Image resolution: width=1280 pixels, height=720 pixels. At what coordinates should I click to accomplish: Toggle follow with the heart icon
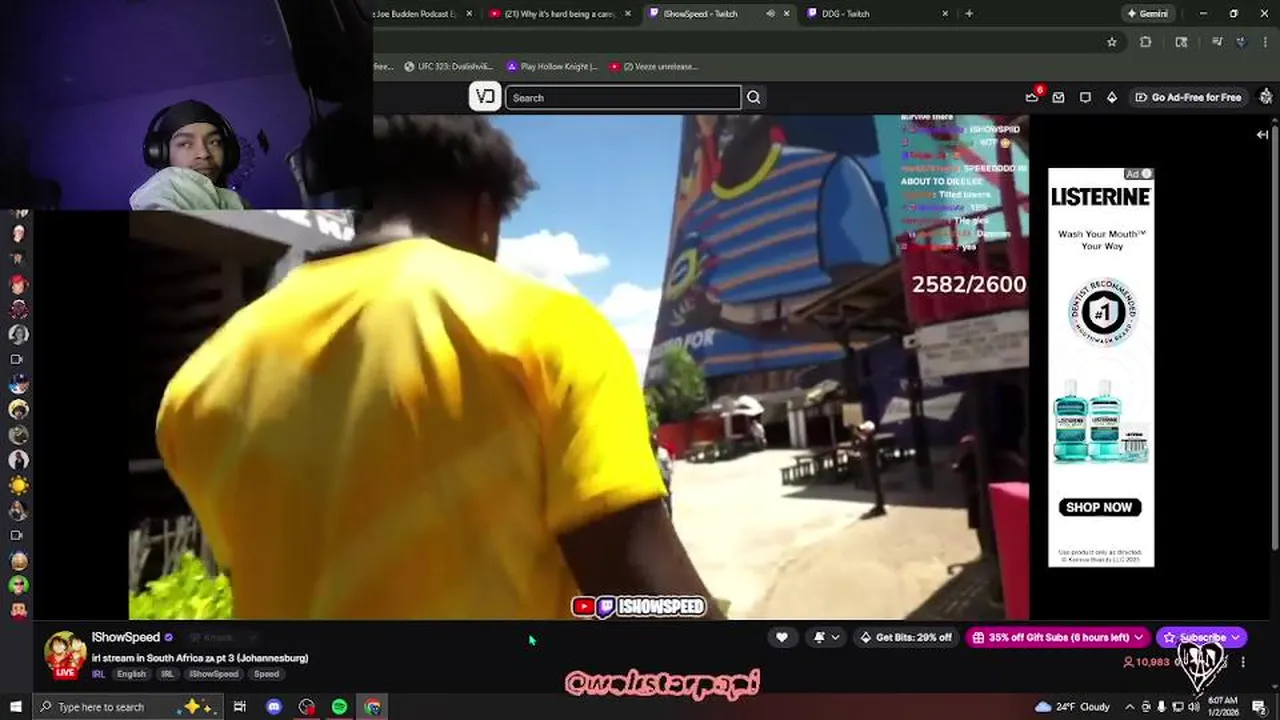(x=782, y=637)
